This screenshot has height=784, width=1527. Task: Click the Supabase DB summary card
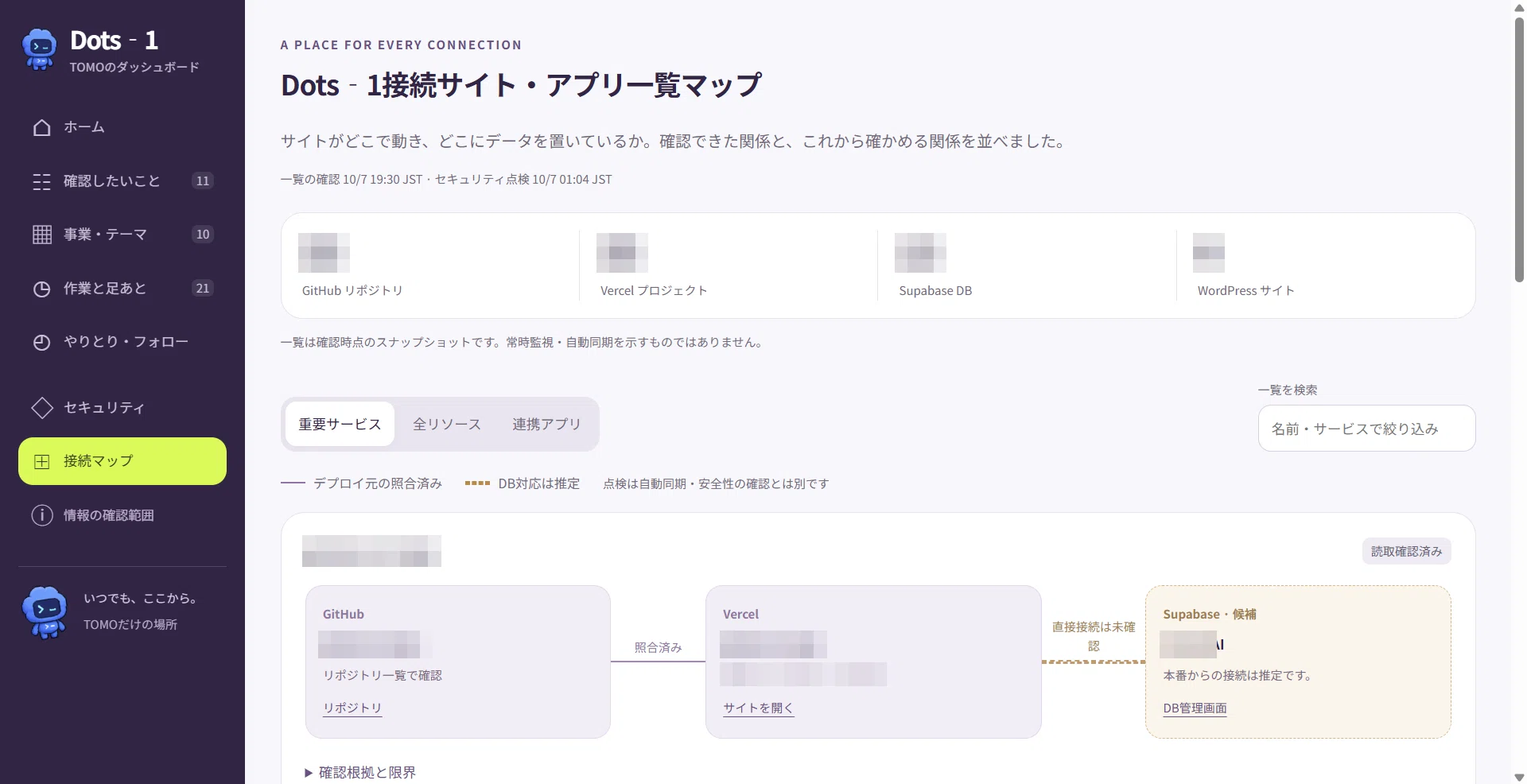tap(1026, 266)
